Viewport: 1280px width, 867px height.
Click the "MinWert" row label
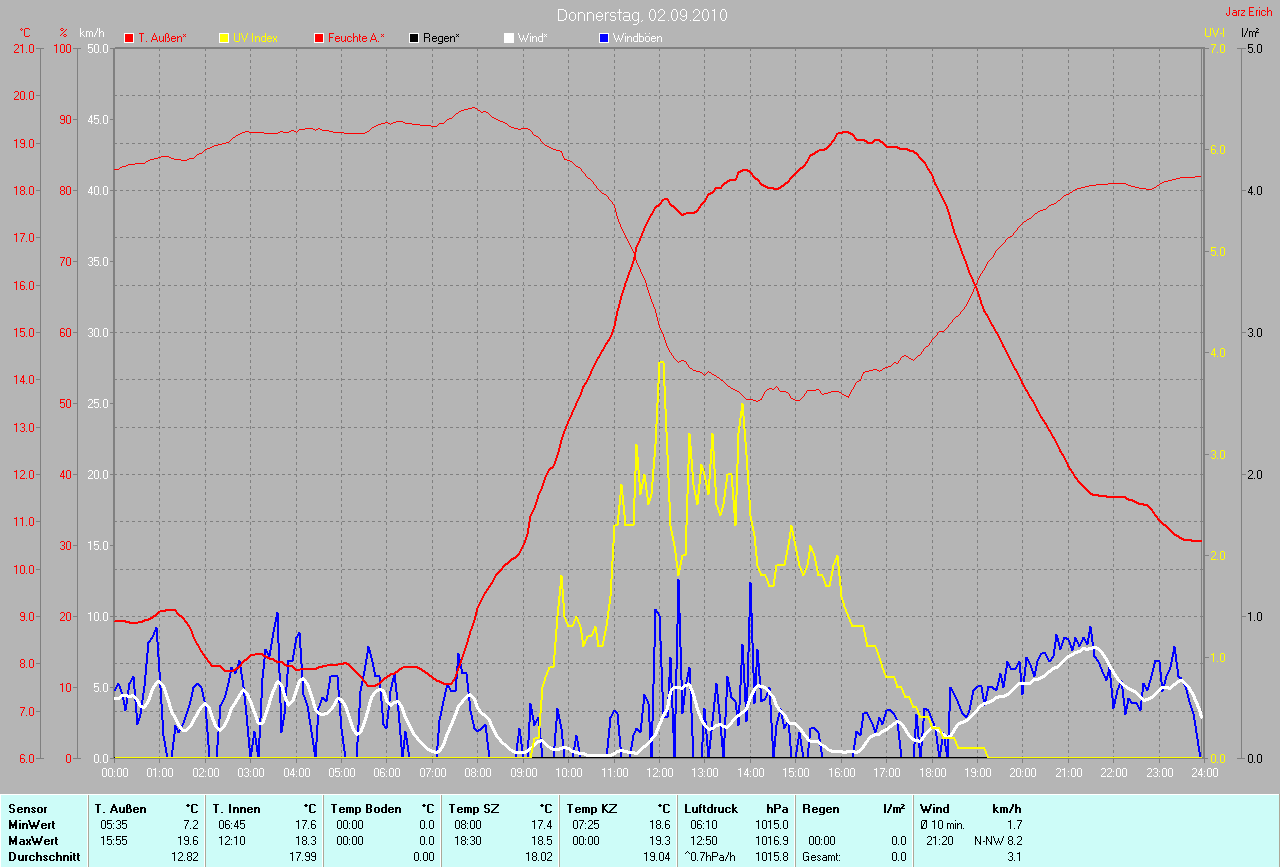(x=30, y=825)
